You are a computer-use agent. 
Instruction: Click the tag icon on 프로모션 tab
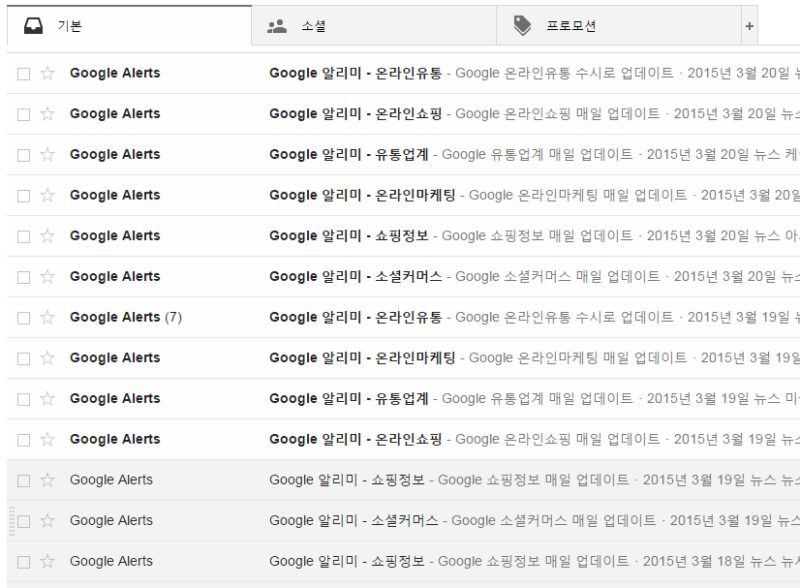pyautogui.click(x=522, y=27)
